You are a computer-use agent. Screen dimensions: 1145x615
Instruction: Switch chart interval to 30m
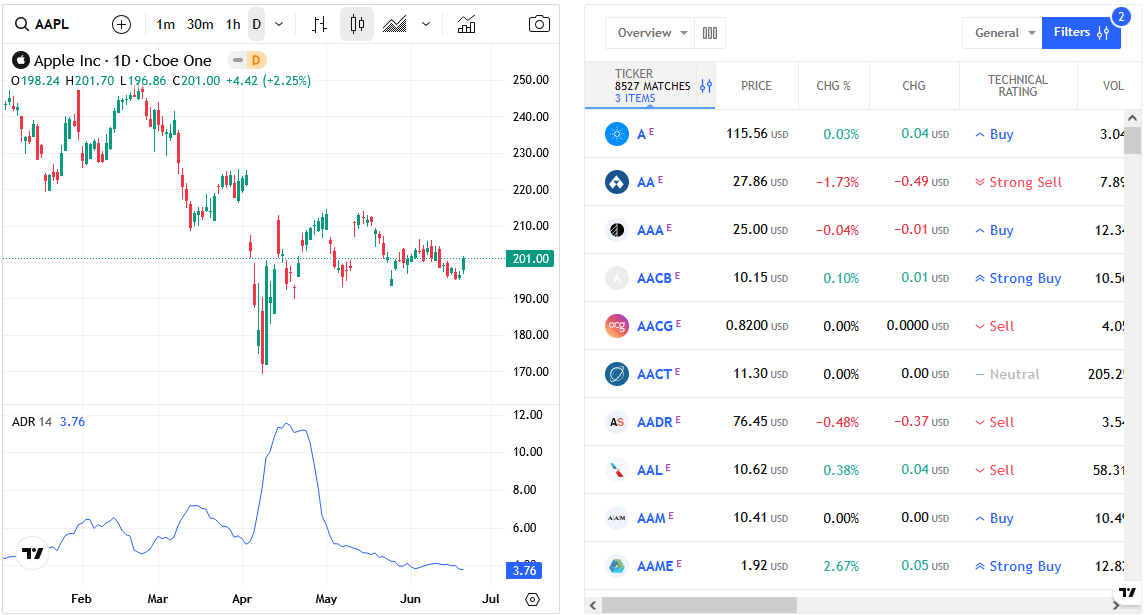tap(200, 24)
